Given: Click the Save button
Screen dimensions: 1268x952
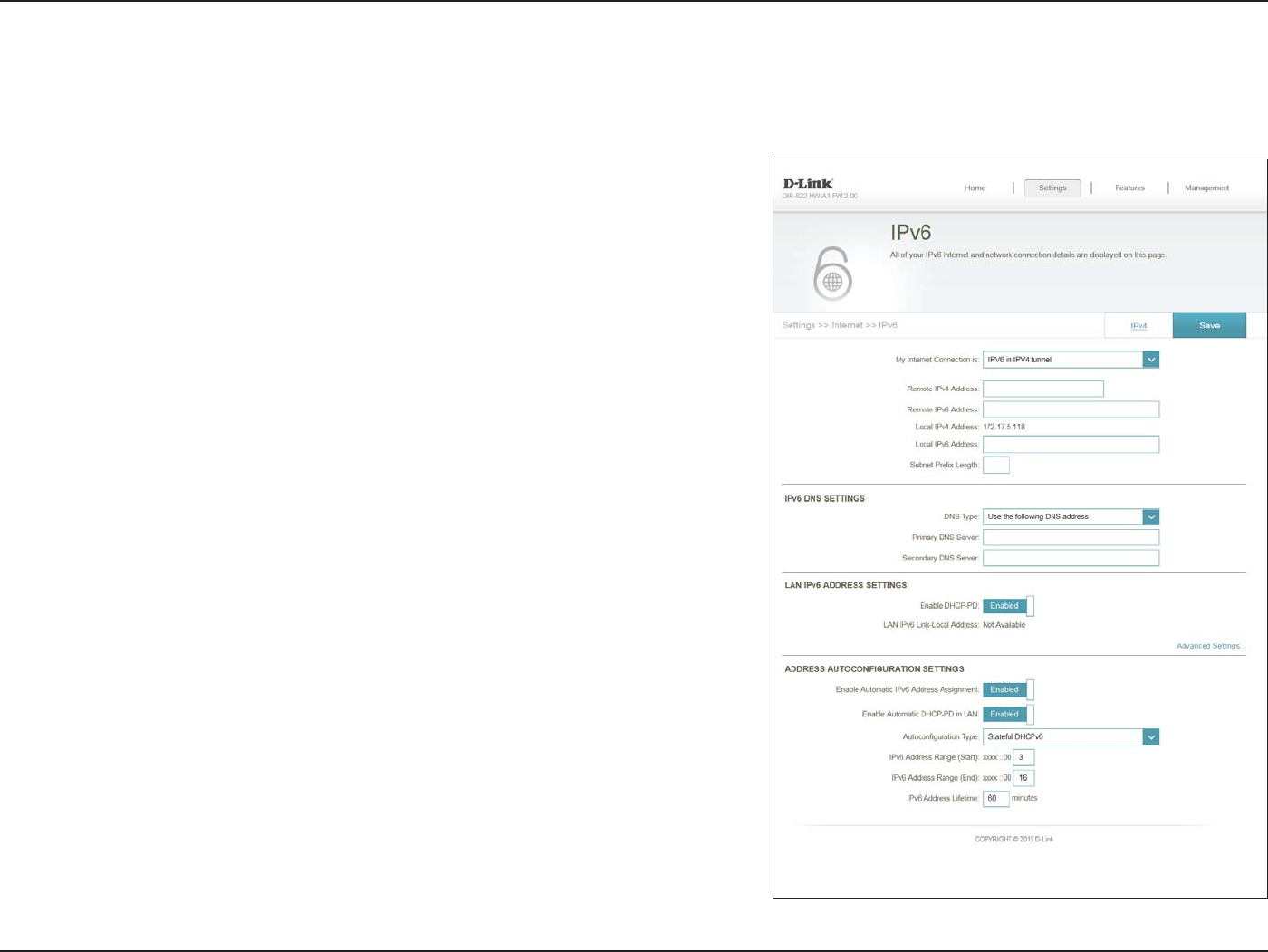Looking at the screenshot, I should tap(1209, 325).
